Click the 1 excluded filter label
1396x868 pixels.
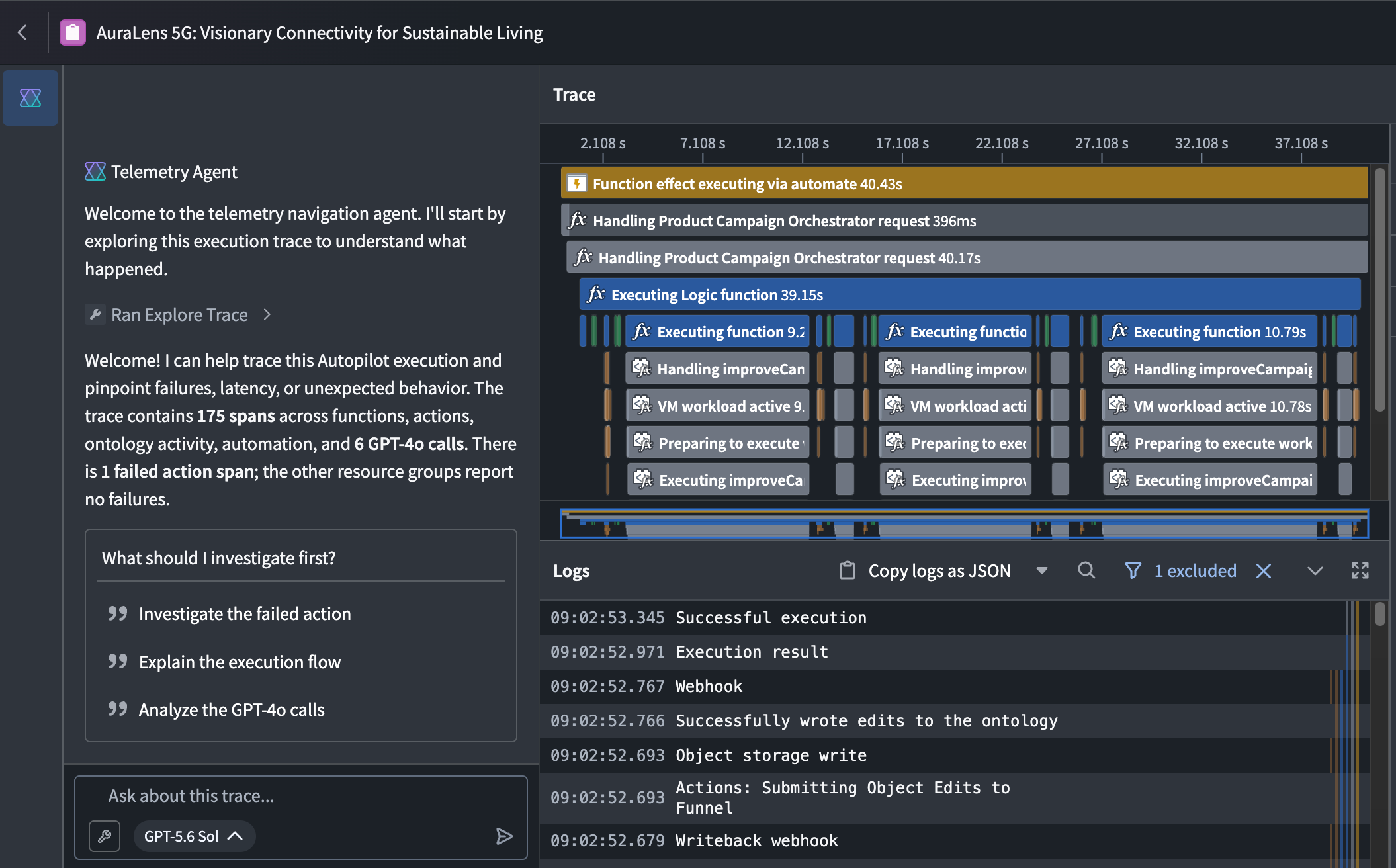click(x=1195, y=570)
